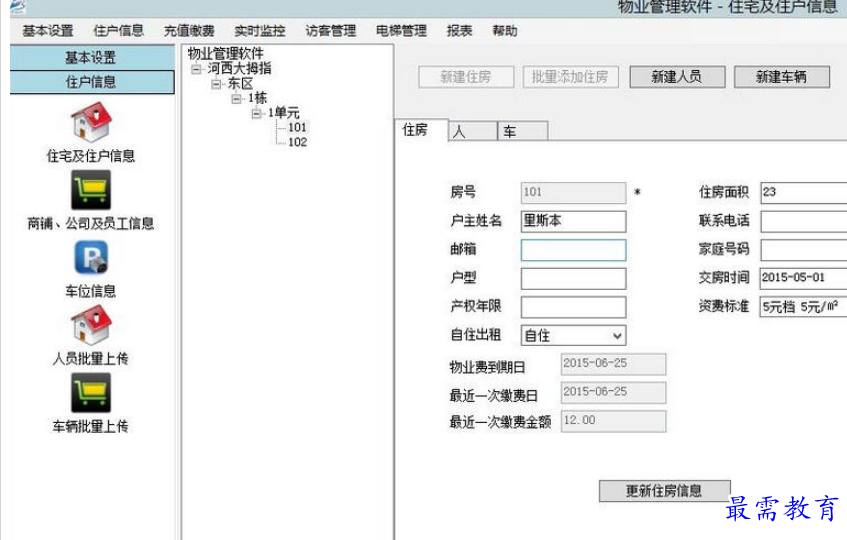Open the 帮助 menu
Viewport: 847px width, 540px height.
click(x=505, y=31)
